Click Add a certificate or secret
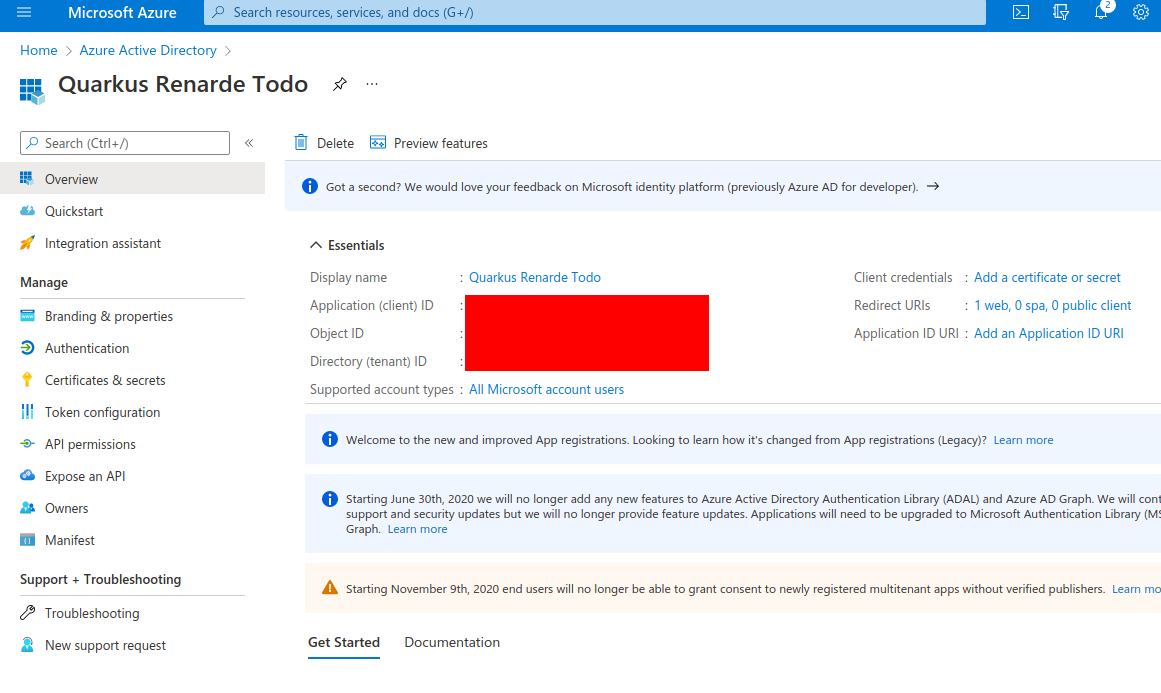This screenshot has height=693, width=1161. coord(1046,277)
